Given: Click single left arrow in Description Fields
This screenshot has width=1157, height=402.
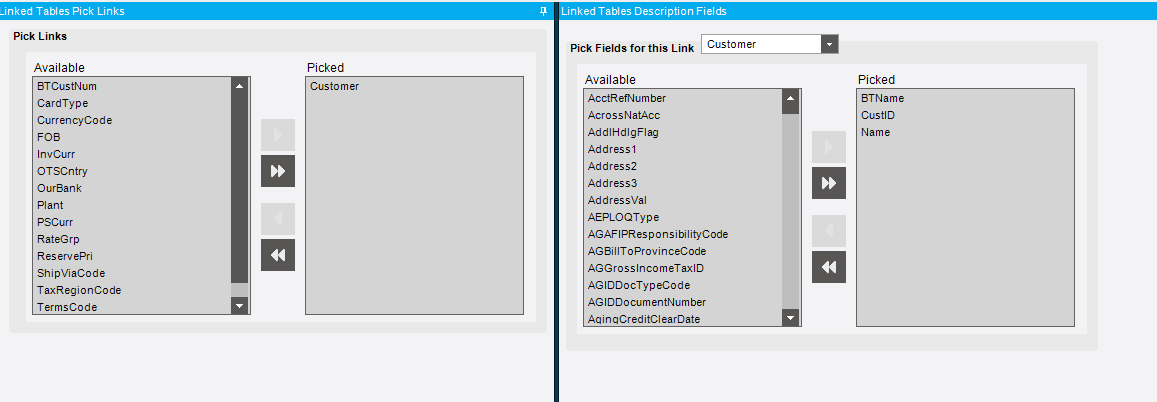Looking at the screenshot, I should [829, 231].
